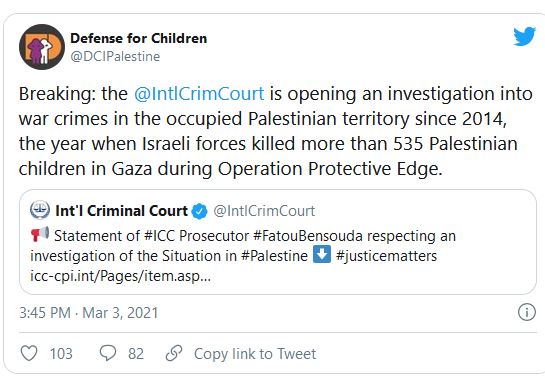Image resolution: width=545 pixels, height=381 pixels.
Task: Click the Defense for Children display name
Action: coord(139,38)
